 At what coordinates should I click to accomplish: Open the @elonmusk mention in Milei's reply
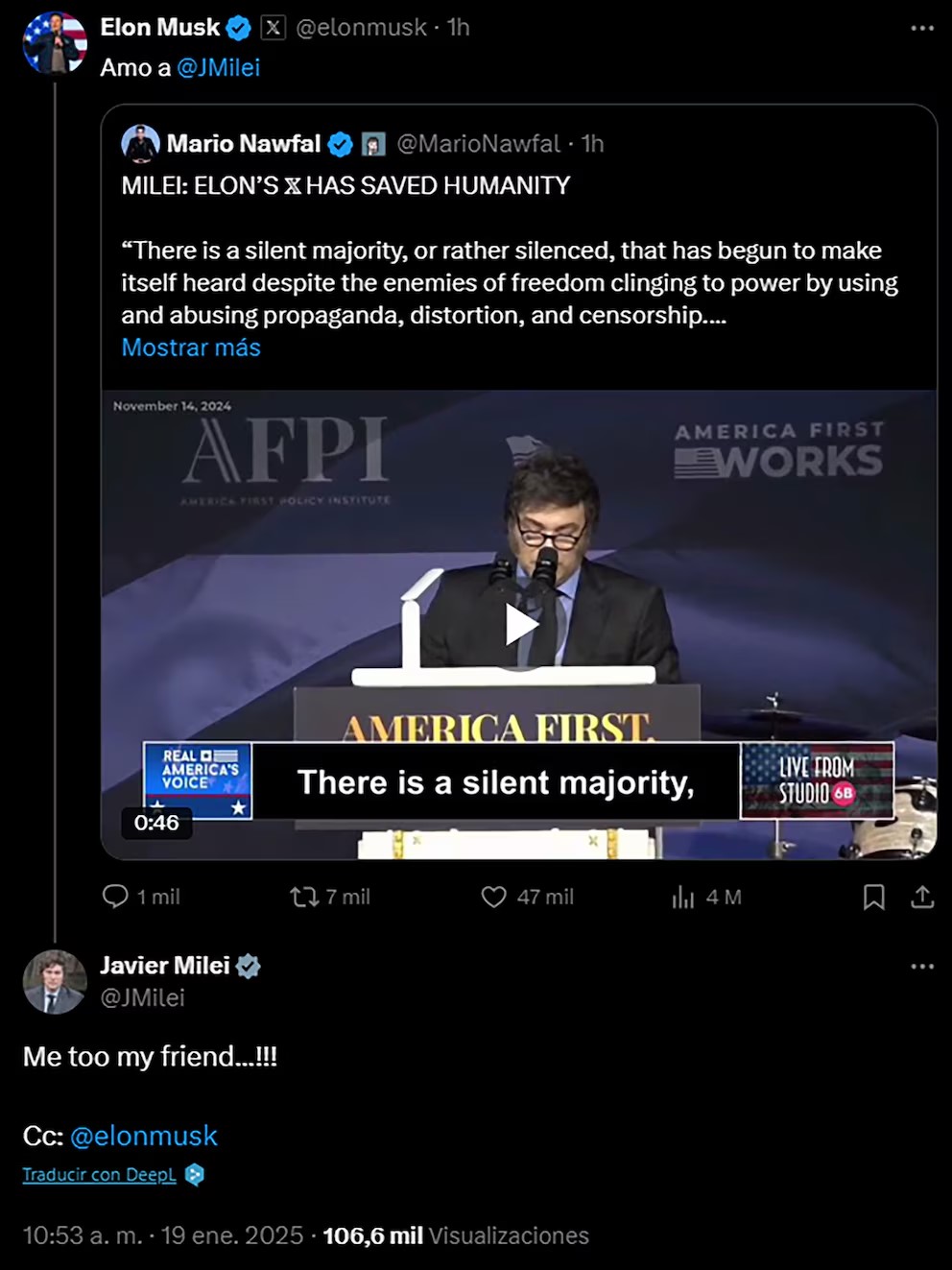pos(144,1136)
